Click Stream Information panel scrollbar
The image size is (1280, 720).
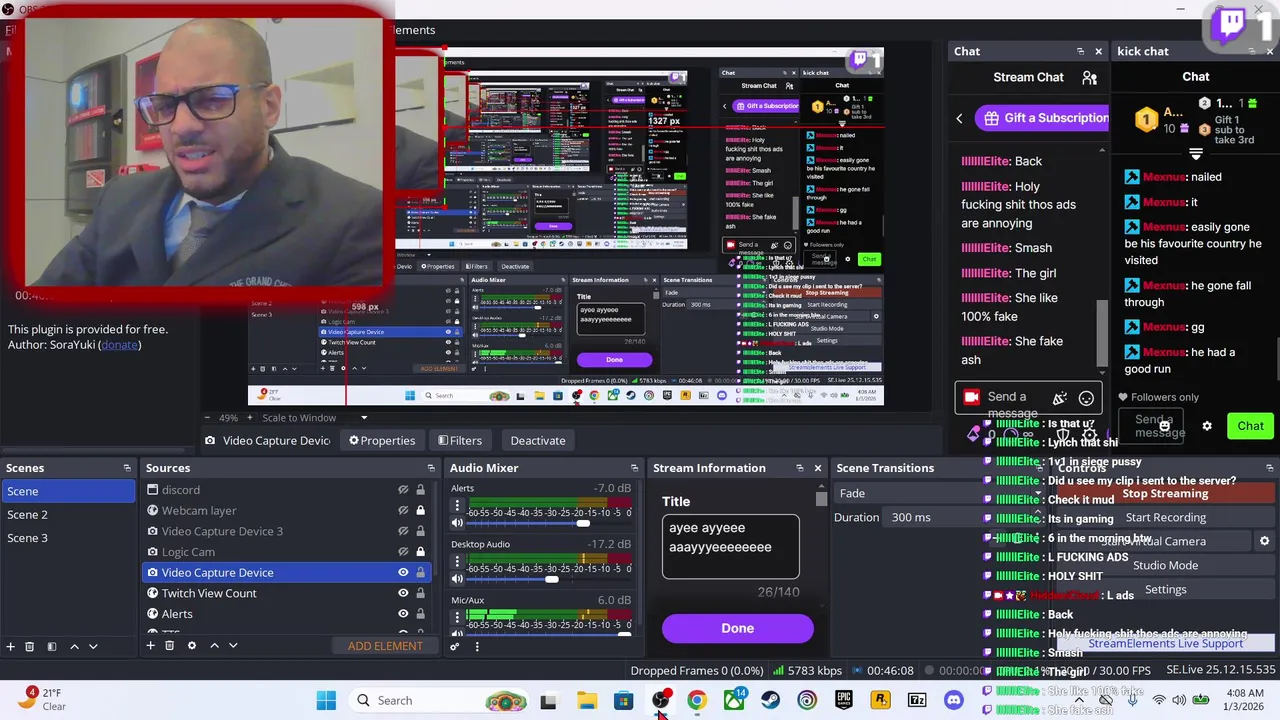point(821,498)
